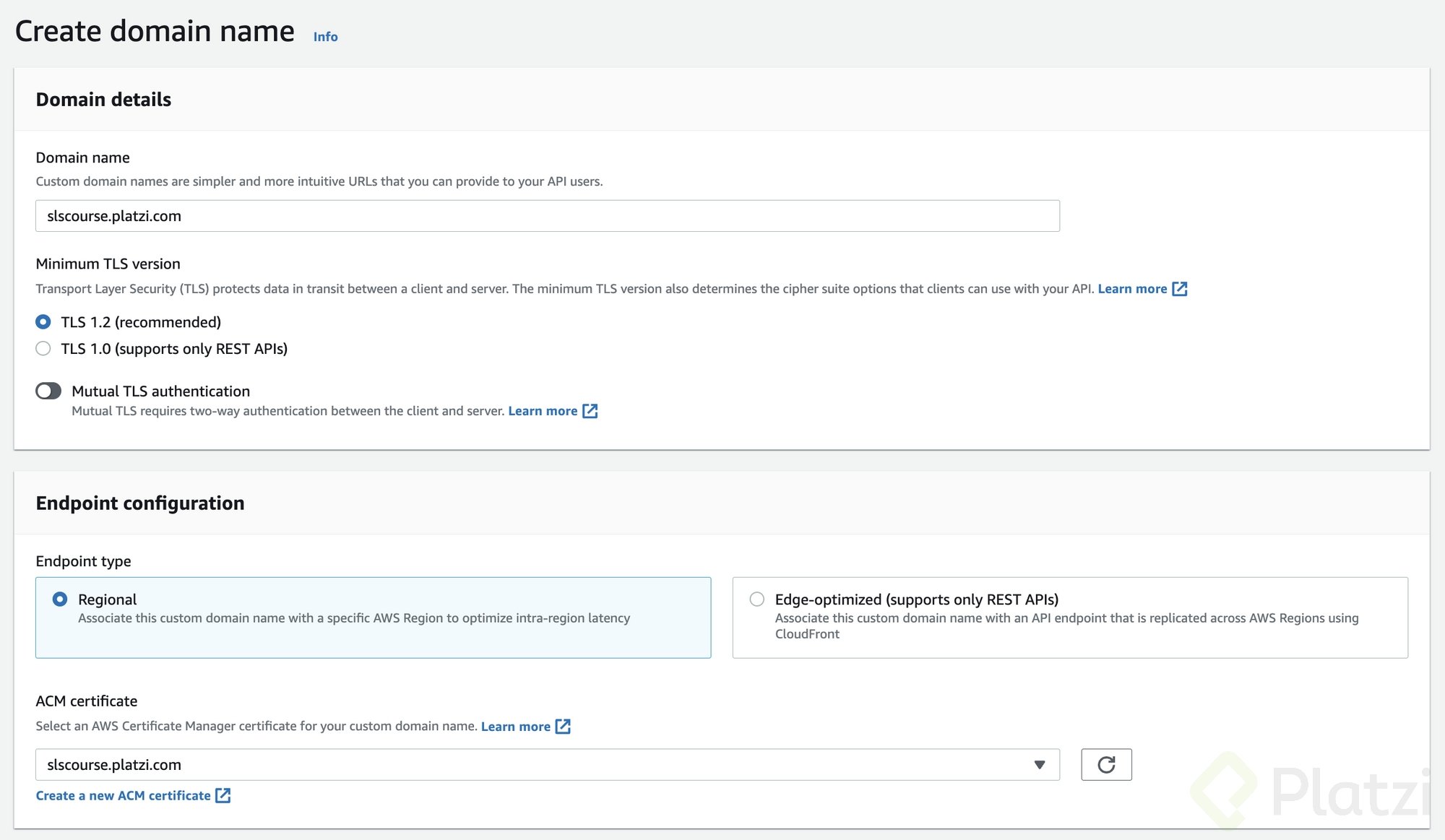Click the Edge-optimized option description mentioning CloudFront
The image size is (1445, 840).
click(x=1066, y=625)
